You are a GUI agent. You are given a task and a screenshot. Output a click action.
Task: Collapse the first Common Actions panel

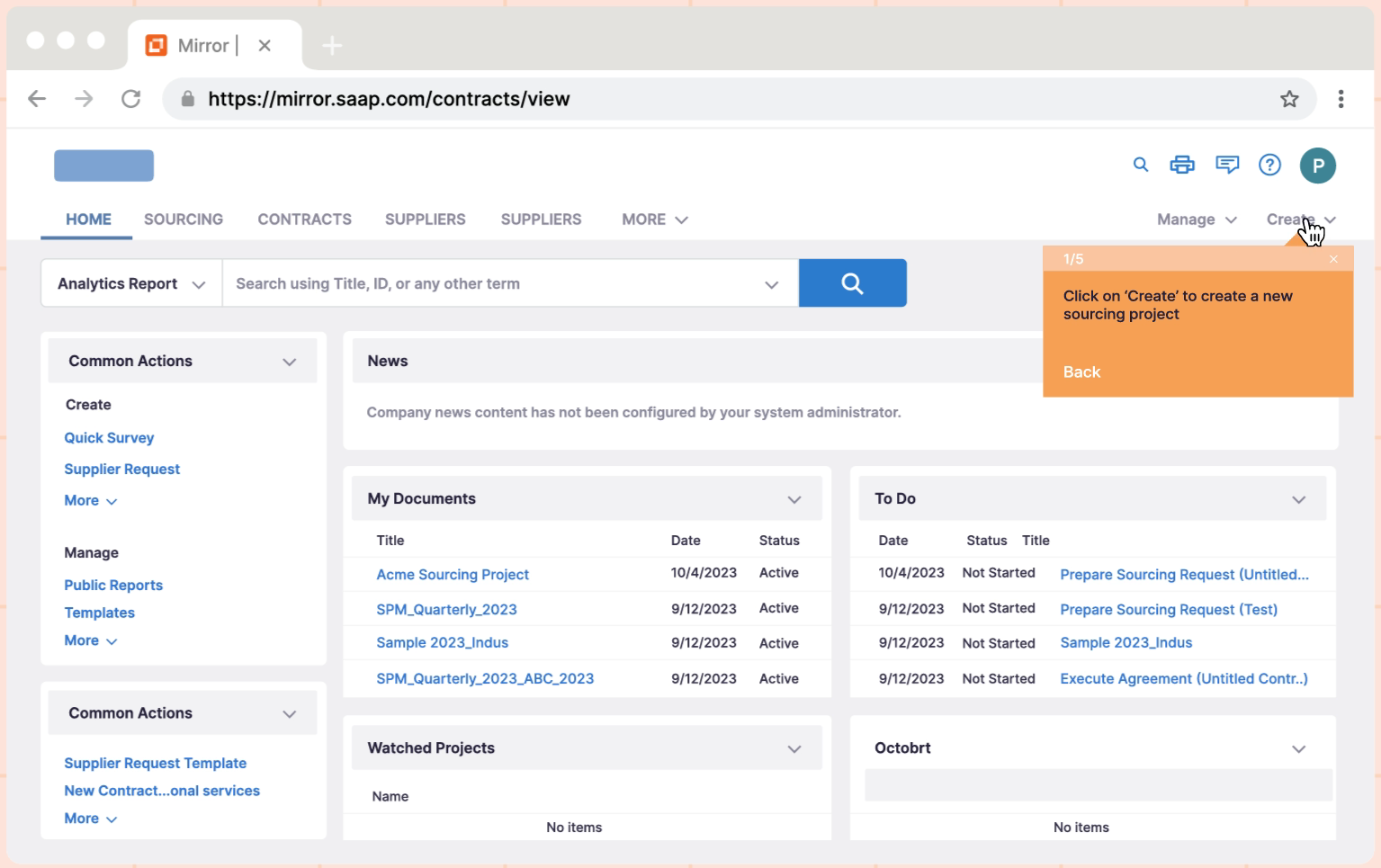[290, 362]
